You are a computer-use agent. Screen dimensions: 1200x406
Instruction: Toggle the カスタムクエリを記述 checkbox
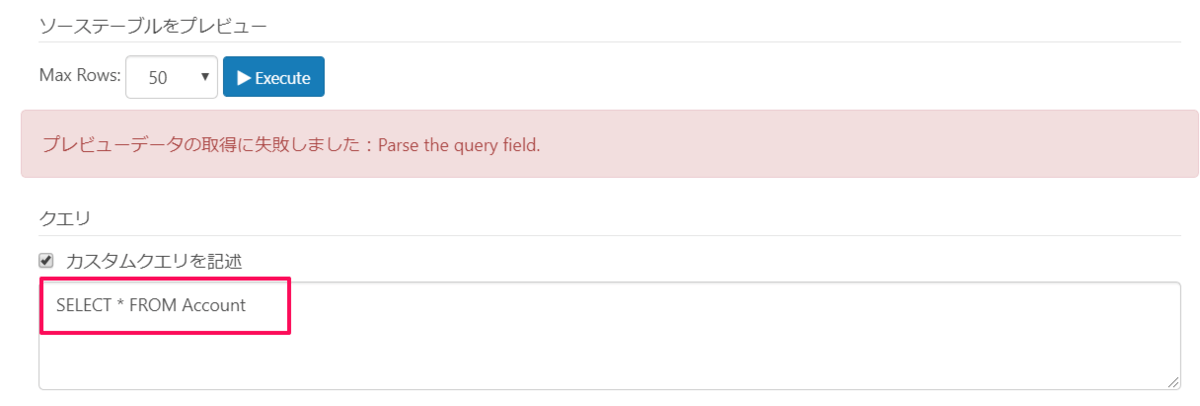(x=46, y=261)
